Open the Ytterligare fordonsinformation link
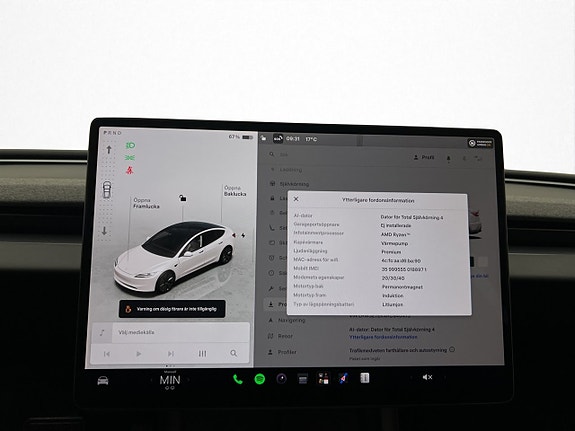The width and height of the screenshot is (575, 431). [383, 337]
